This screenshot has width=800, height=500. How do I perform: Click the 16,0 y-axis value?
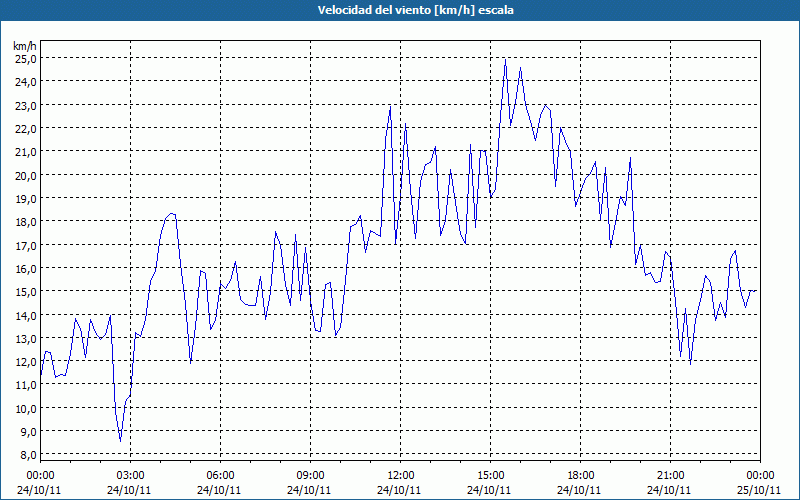click(x=26, y=268)
